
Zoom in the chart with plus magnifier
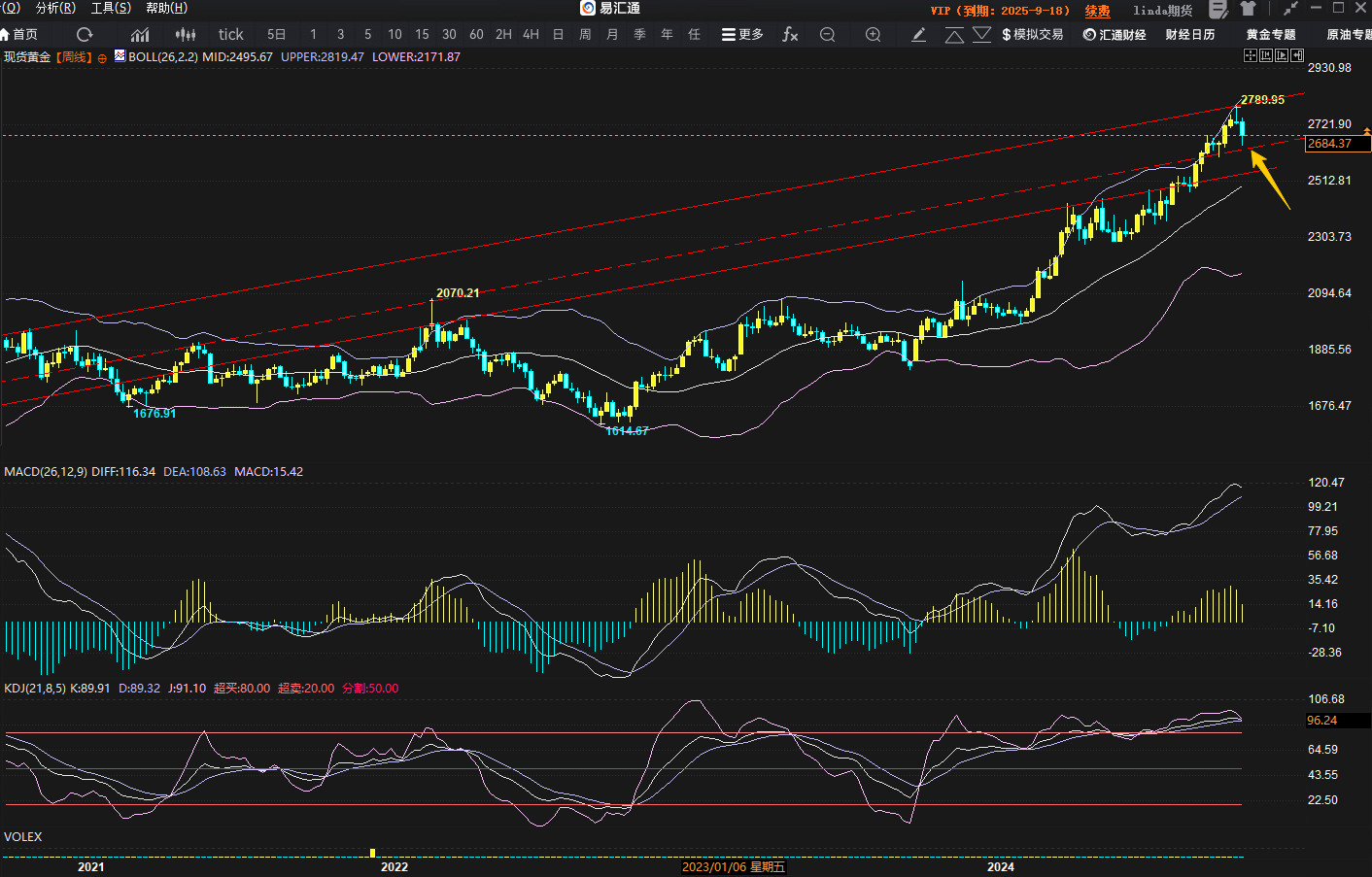click(873, 34)
